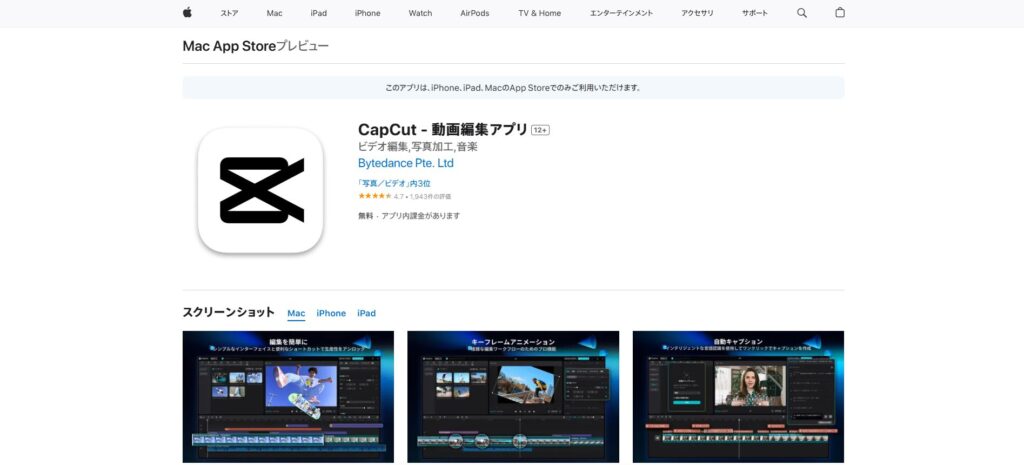Screen dimensions: 1024x465
Task: Open the Watch navigation item
Action: [x=421, y=13]
